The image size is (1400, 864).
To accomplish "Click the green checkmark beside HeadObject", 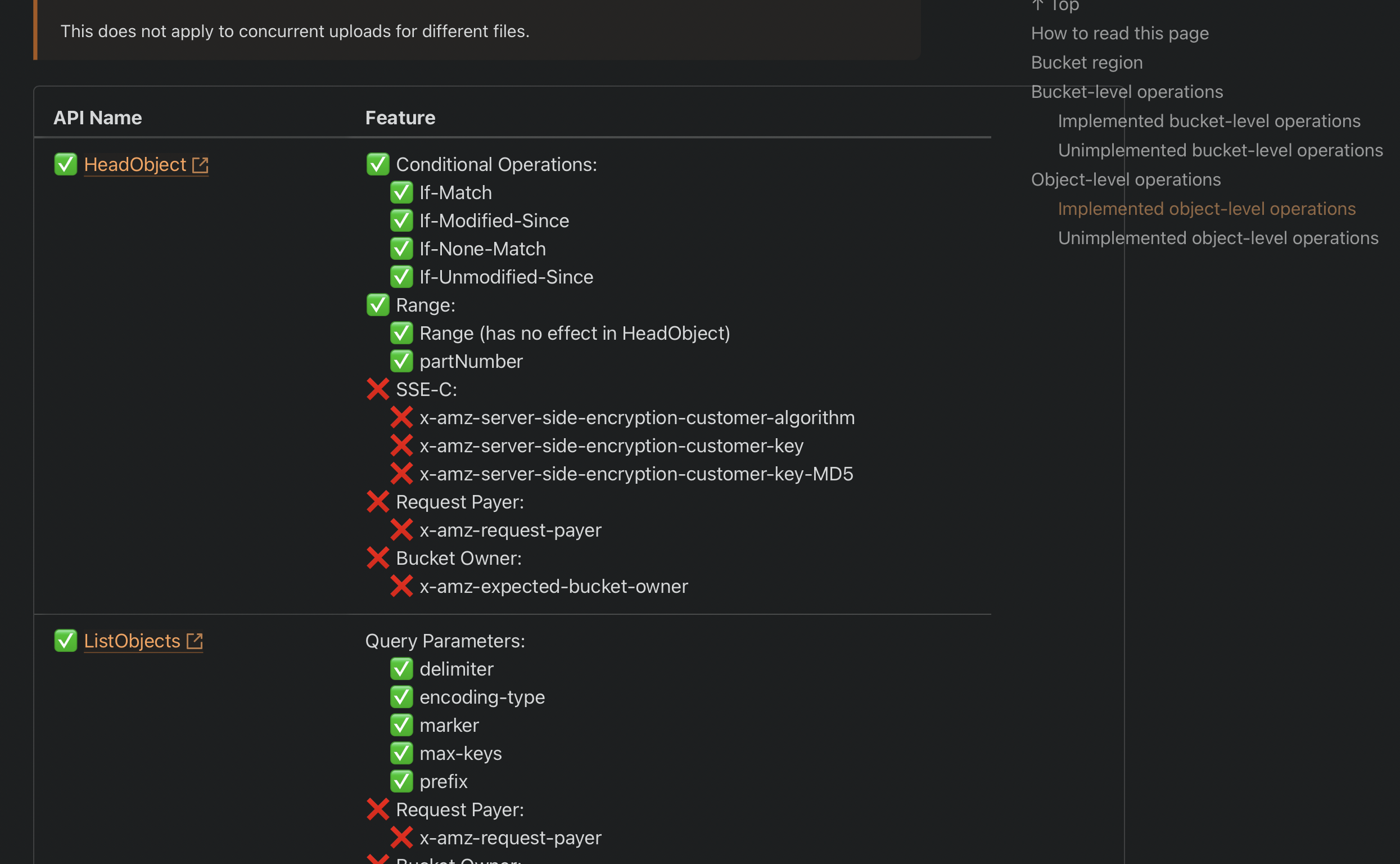I will click(65, 164).
